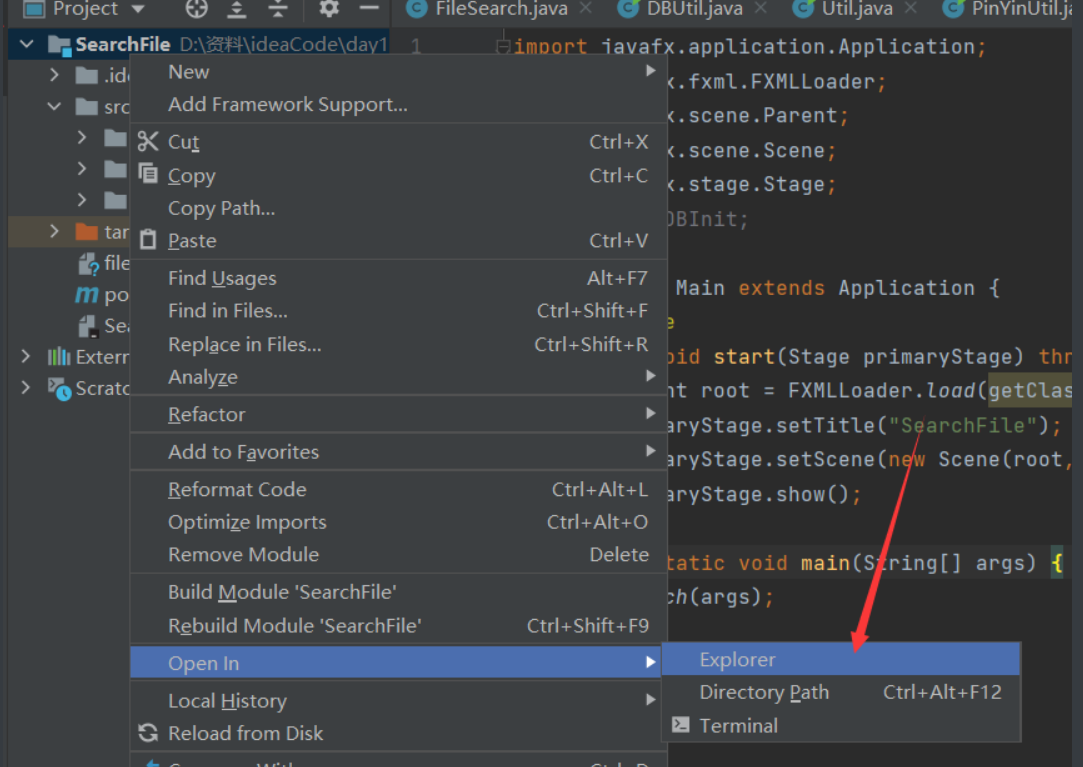This screenshot has height=767, width=1083.
Task: Select Copy Path... menu item
Action: pos(399,208)
